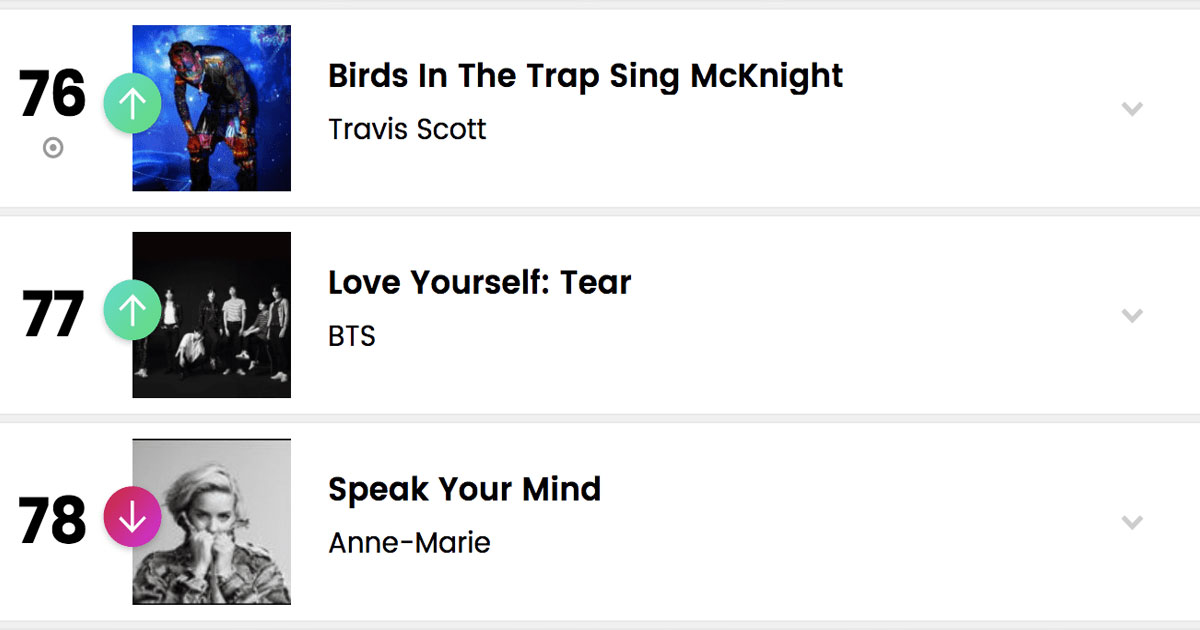
Task: Open the BTS album cover thumbnail
Action: point(212,315)
